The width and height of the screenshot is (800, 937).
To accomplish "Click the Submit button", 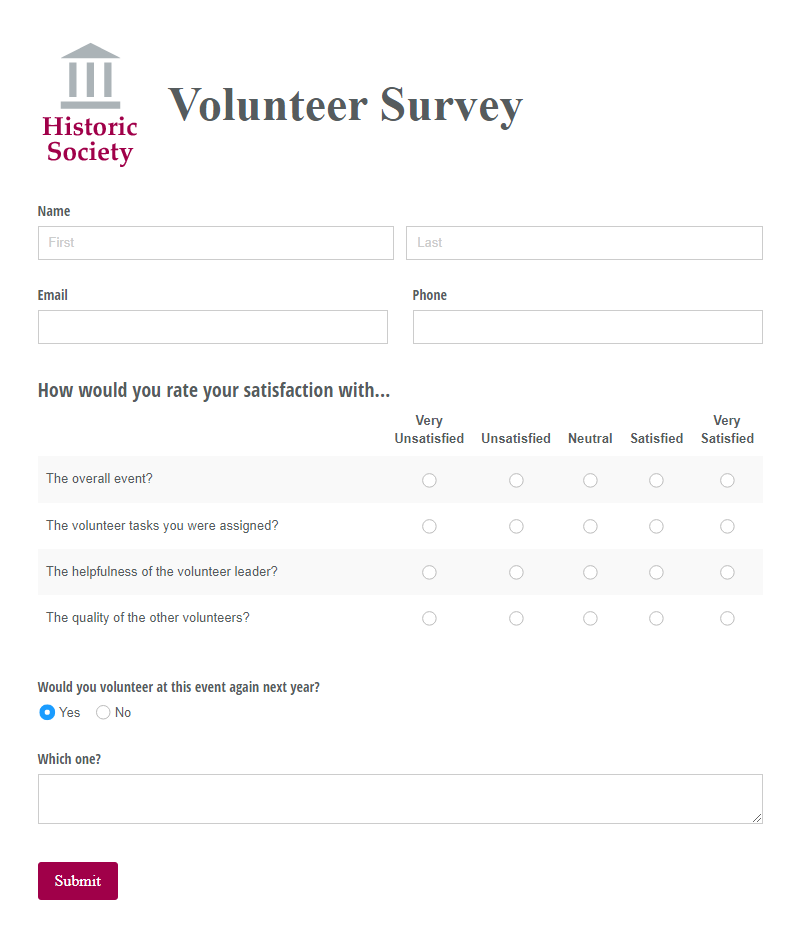I will pos(78,881).
